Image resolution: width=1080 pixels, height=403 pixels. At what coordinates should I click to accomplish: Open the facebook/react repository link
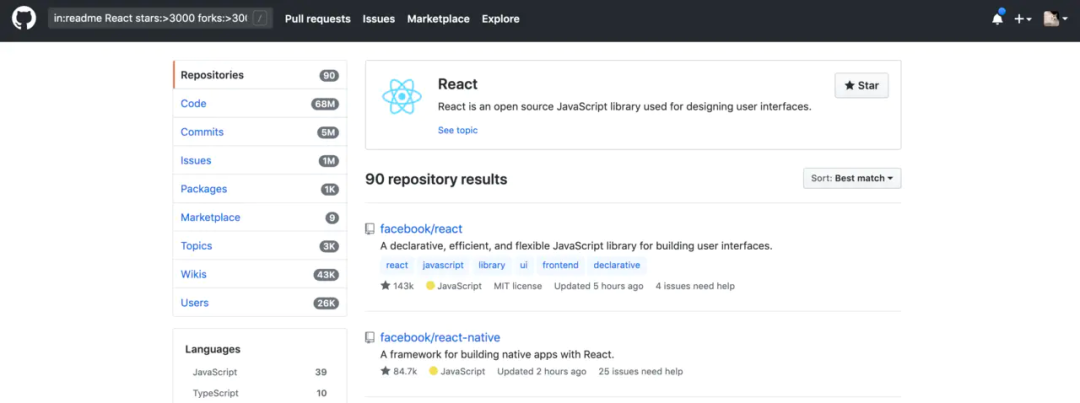click(421, 229)
